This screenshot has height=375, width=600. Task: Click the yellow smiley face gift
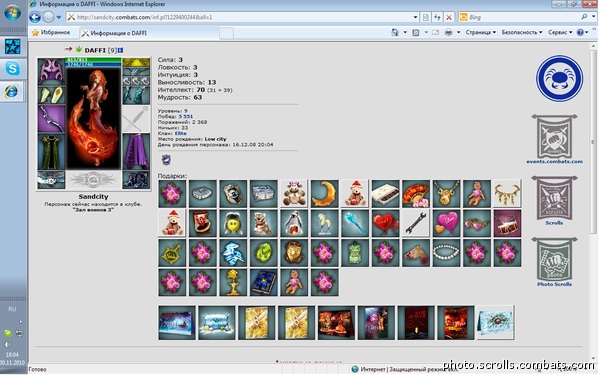tap(233, 223)
